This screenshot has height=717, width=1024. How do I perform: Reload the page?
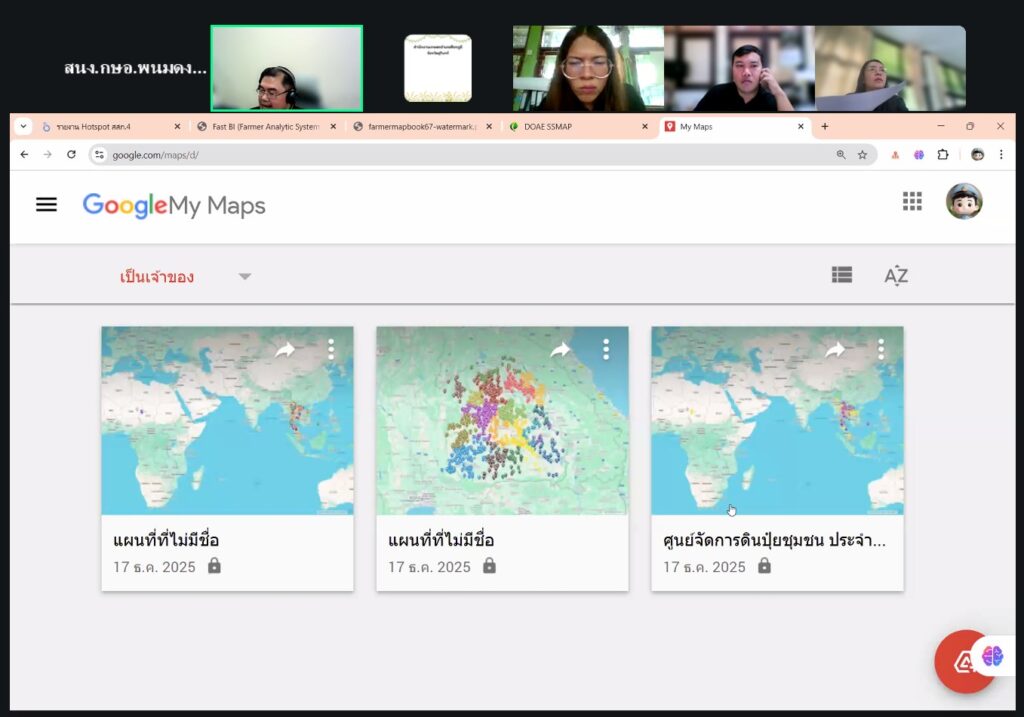coord(71,155)
